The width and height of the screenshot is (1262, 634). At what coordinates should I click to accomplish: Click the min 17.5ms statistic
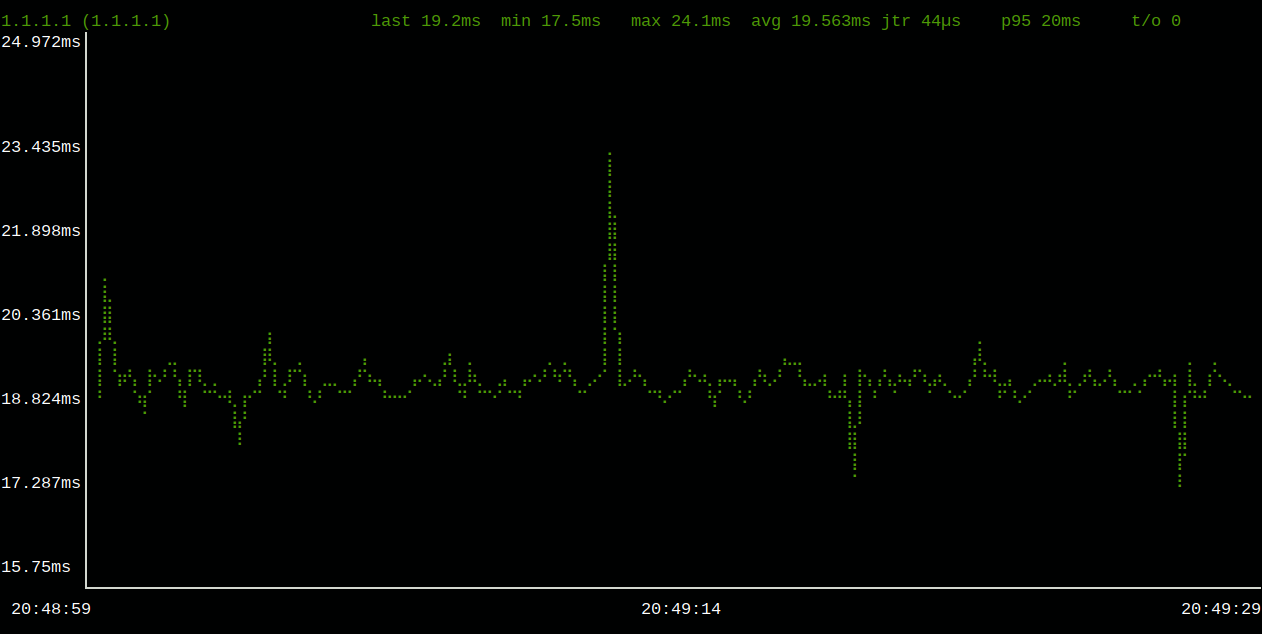[551, 21]
